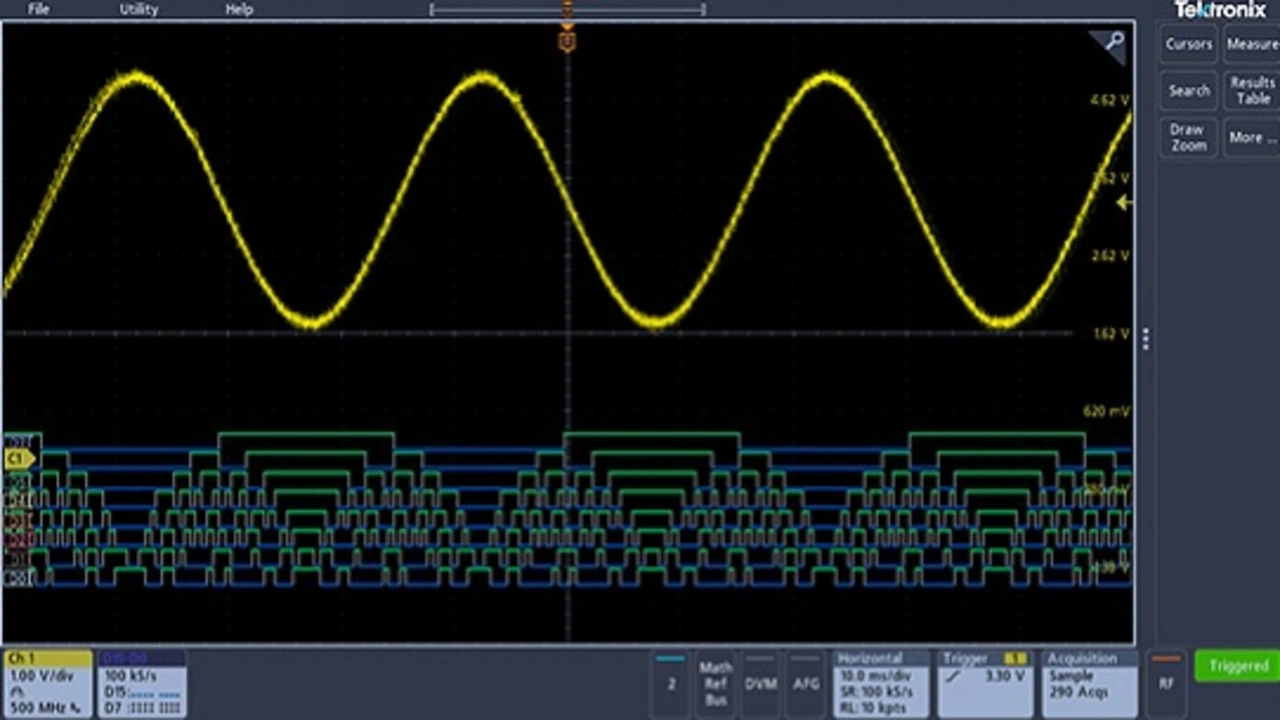Click the zoom magnifier icon on the waveform
The width and height of the screenshot is (1280, 720).
1113,42
